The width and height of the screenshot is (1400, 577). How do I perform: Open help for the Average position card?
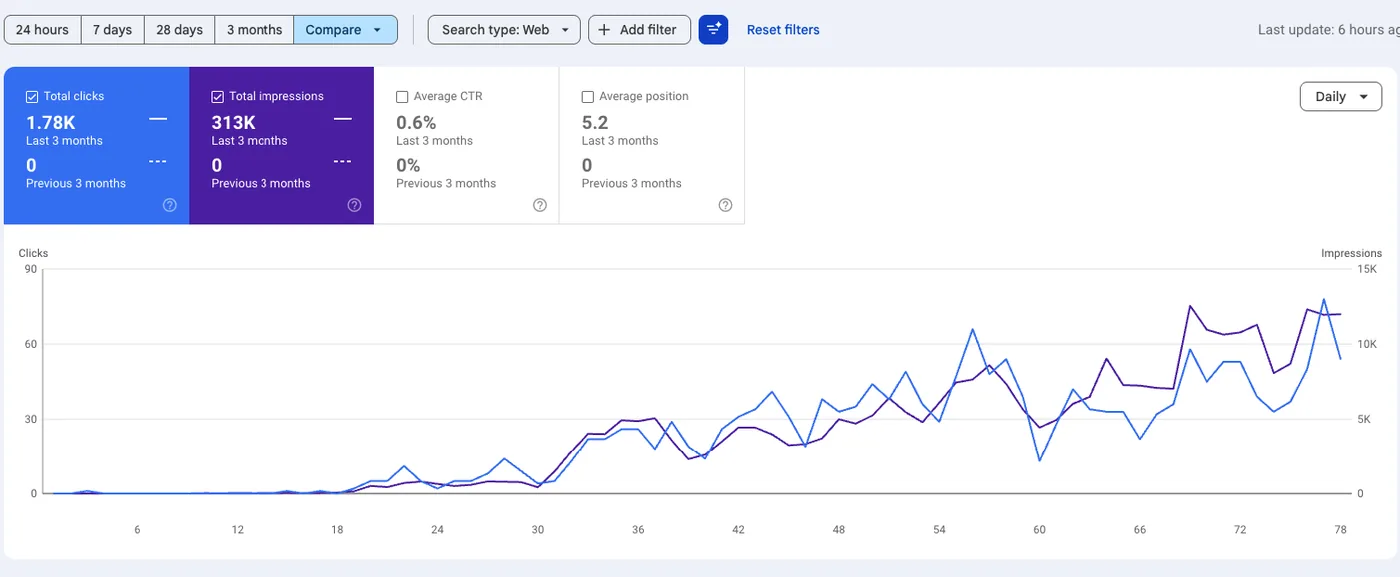pyautogui.click(x=724, y=205)
